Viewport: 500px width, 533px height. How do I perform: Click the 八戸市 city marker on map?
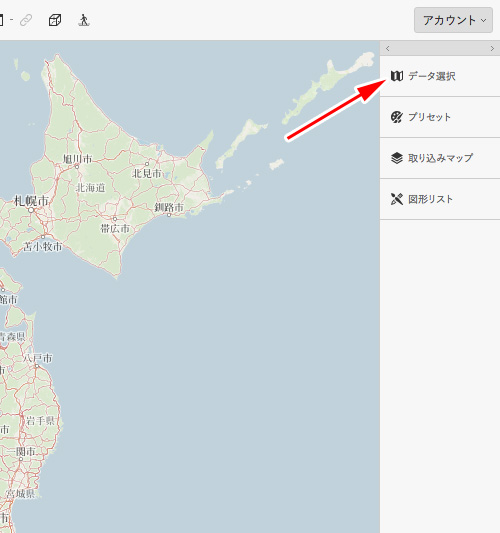pos(36,366)
